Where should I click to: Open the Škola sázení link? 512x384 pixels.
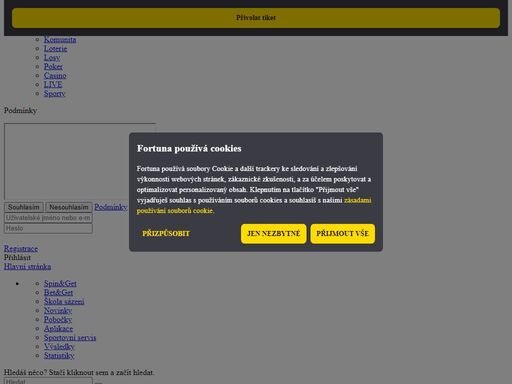pyautogui.click(x=64, y=302)
